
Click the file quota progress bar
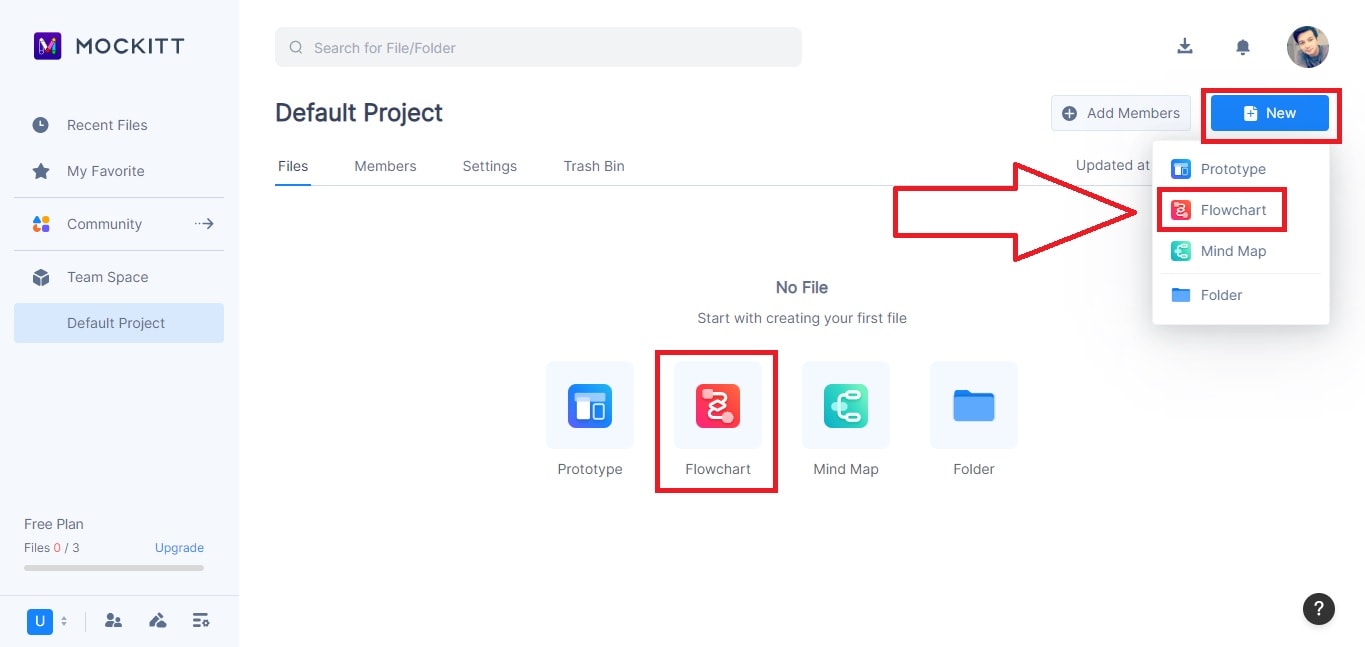coord(114,568)
